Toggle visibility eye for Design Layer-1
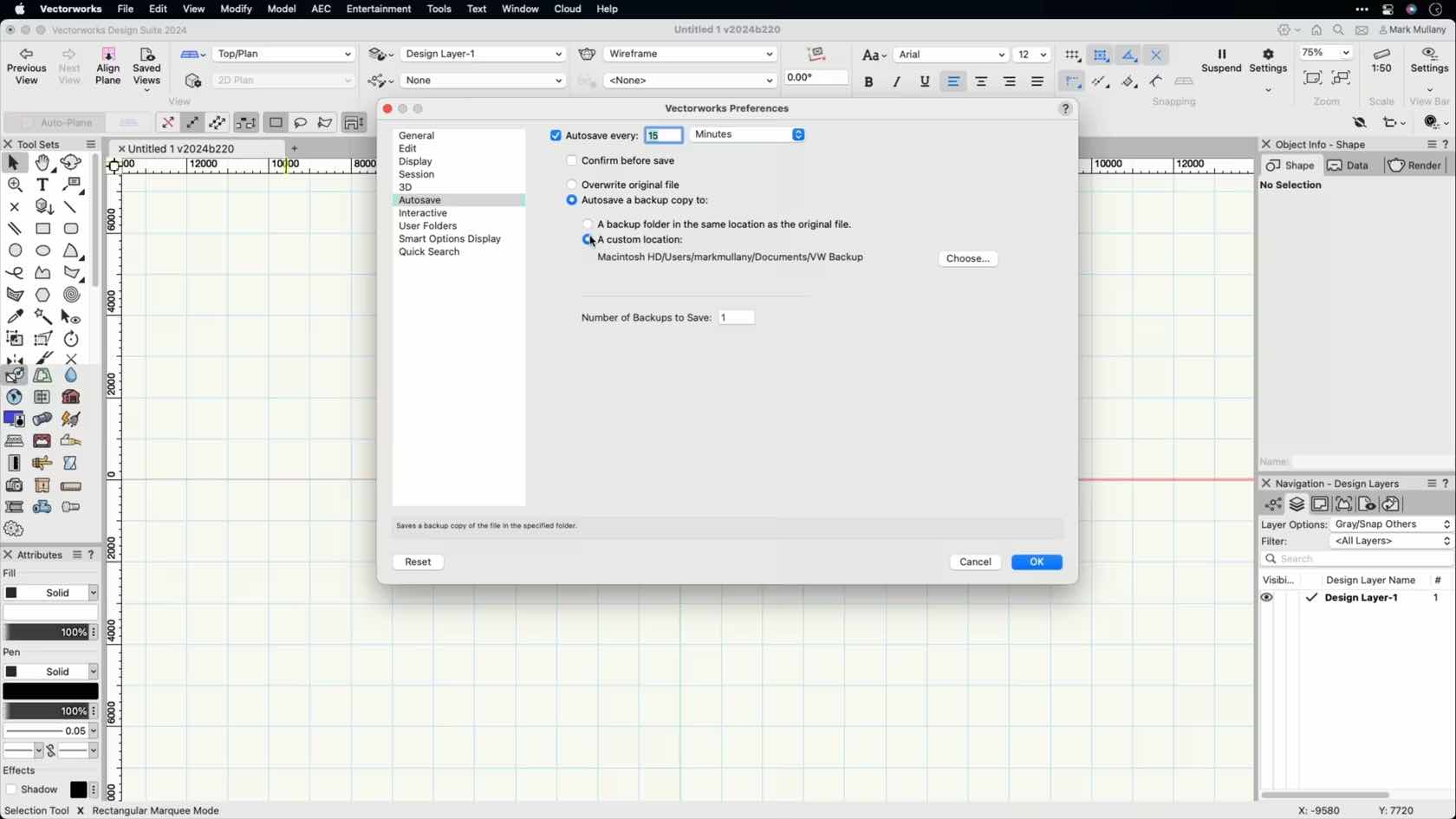 (x=1266, y=597)
